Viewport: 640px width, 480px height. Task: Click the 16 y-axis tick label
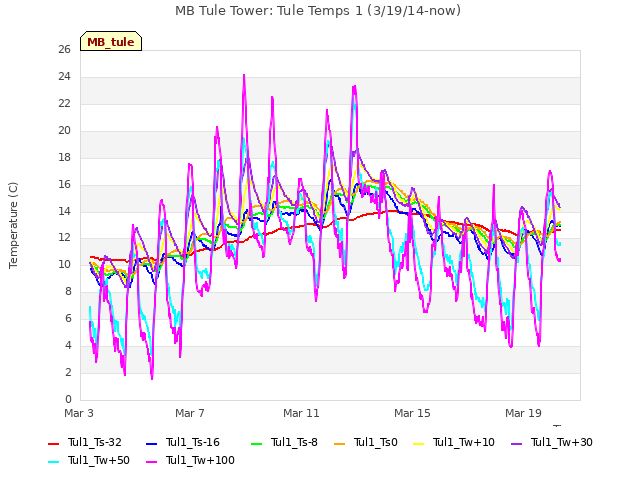pos(64,184)
